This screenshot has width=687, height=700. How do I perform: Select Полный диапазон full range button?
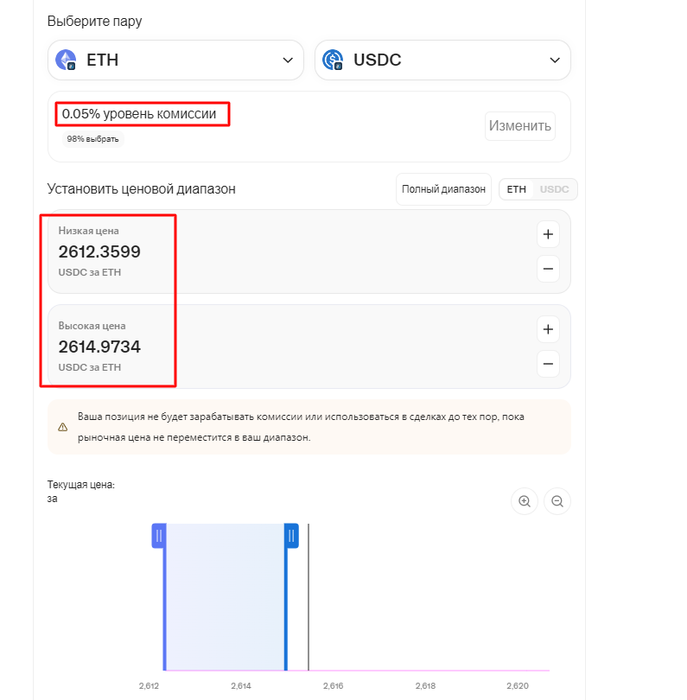[x=443, y=189]
